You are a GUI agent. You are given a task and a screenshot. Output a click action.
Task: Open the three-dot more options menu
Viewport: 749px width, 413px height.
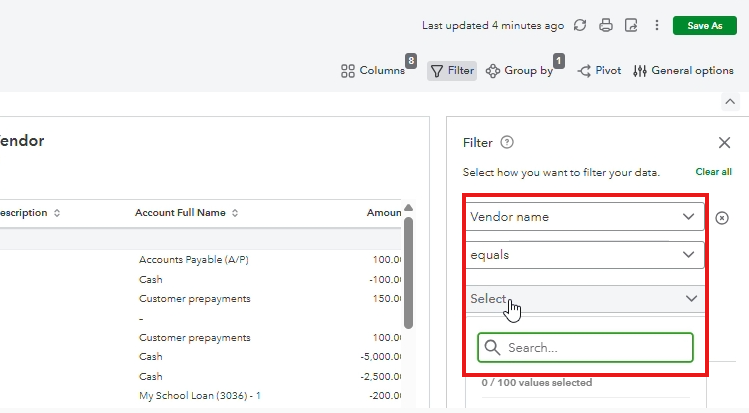pos(656,26)
